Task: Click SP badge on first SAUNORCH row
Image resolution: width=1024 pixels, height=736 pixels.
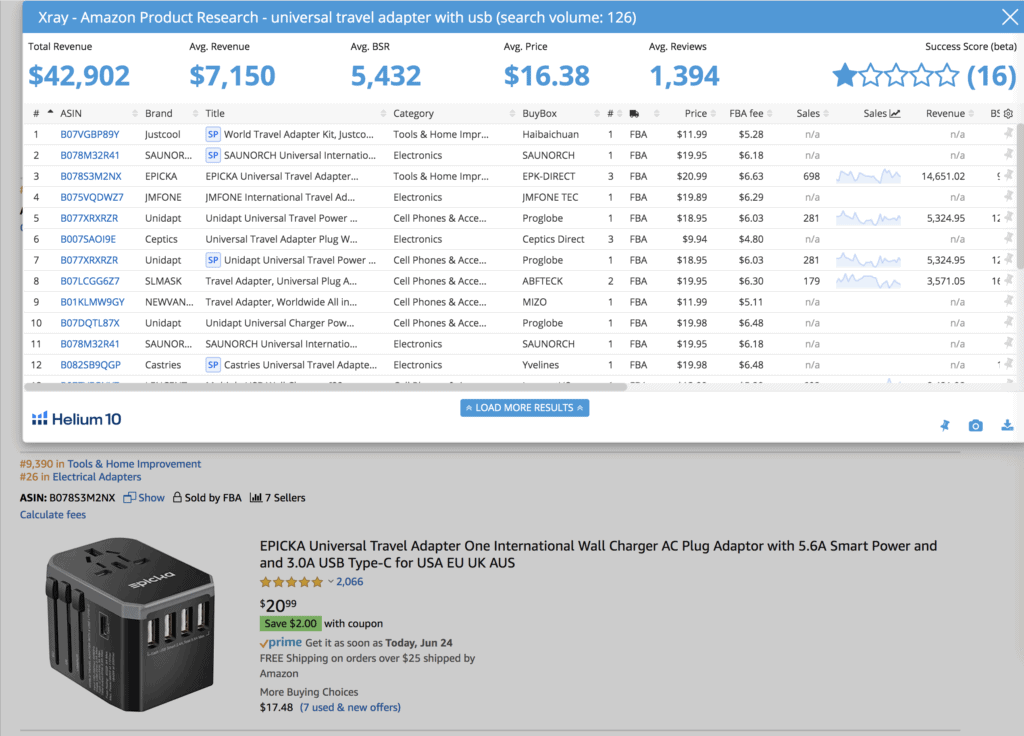Action: (x=213, y=155)
